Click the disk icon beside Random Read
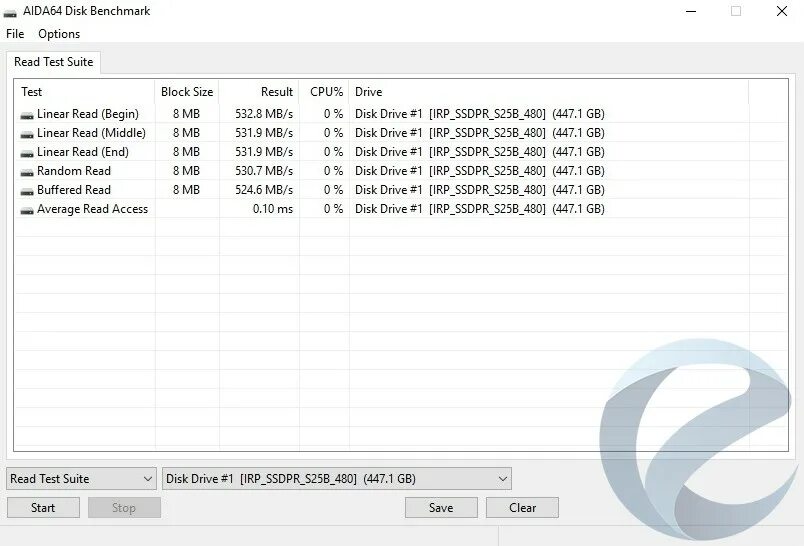The height and width of the screenshot is (546, 804). (x=27, y=172)
